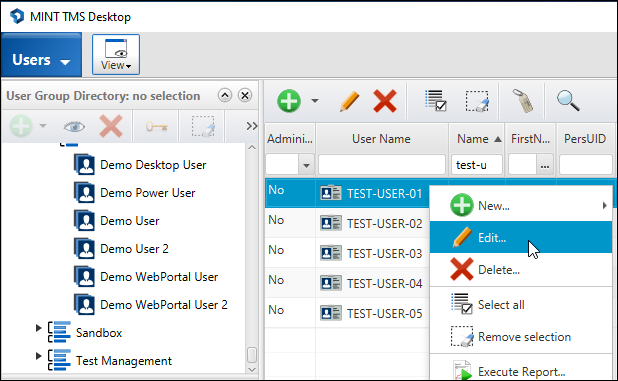Select the TEST-USER-01 row
Viewport: 618px width, 381px height.
coord(347,193)
